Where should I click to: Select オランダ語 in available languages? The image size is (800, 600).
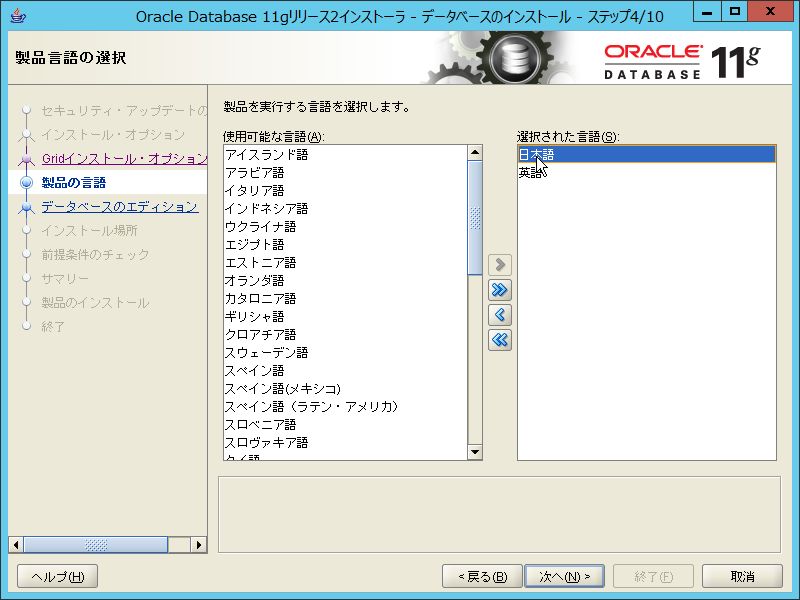click(345, 280)
